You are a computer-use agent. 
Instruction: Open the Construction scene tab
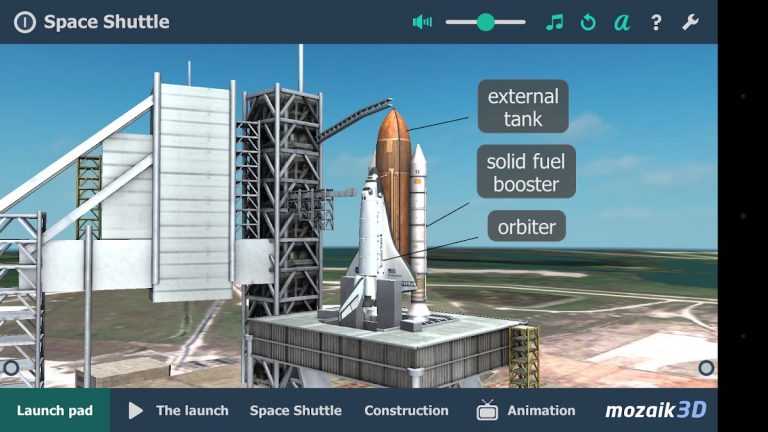click(406, 410)
